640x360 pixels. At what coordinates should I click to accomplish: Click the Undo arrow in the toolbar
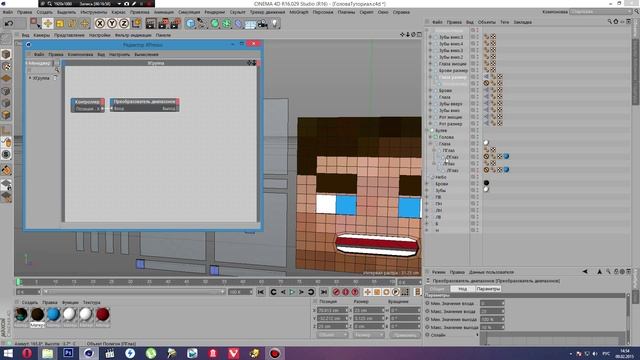point(9,24)
